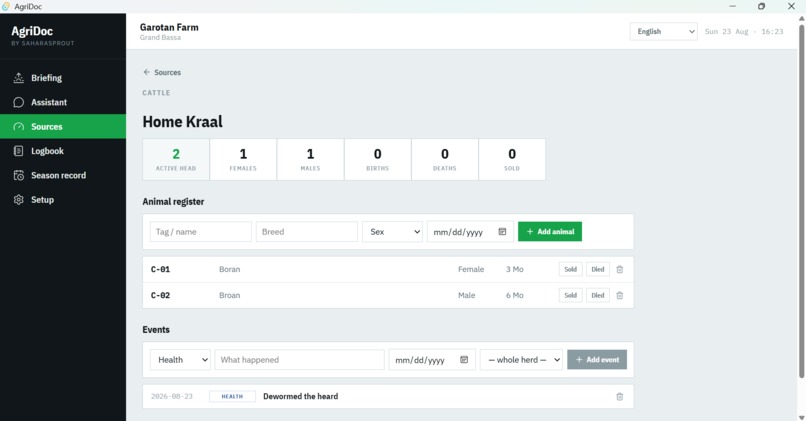Select Sources in the sidebar
806x421 pixels.
pos(63,126)
